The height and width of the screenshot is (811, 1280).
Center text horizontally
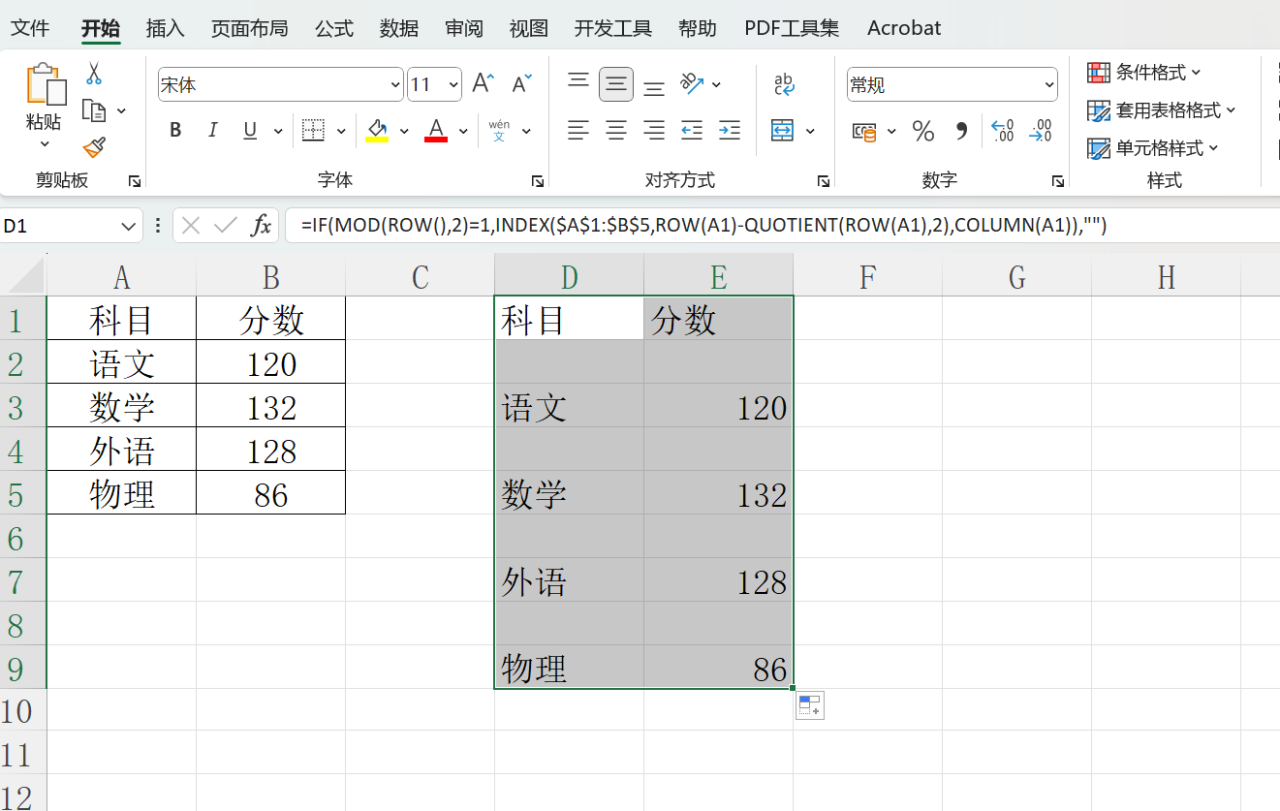coord(616,130)
